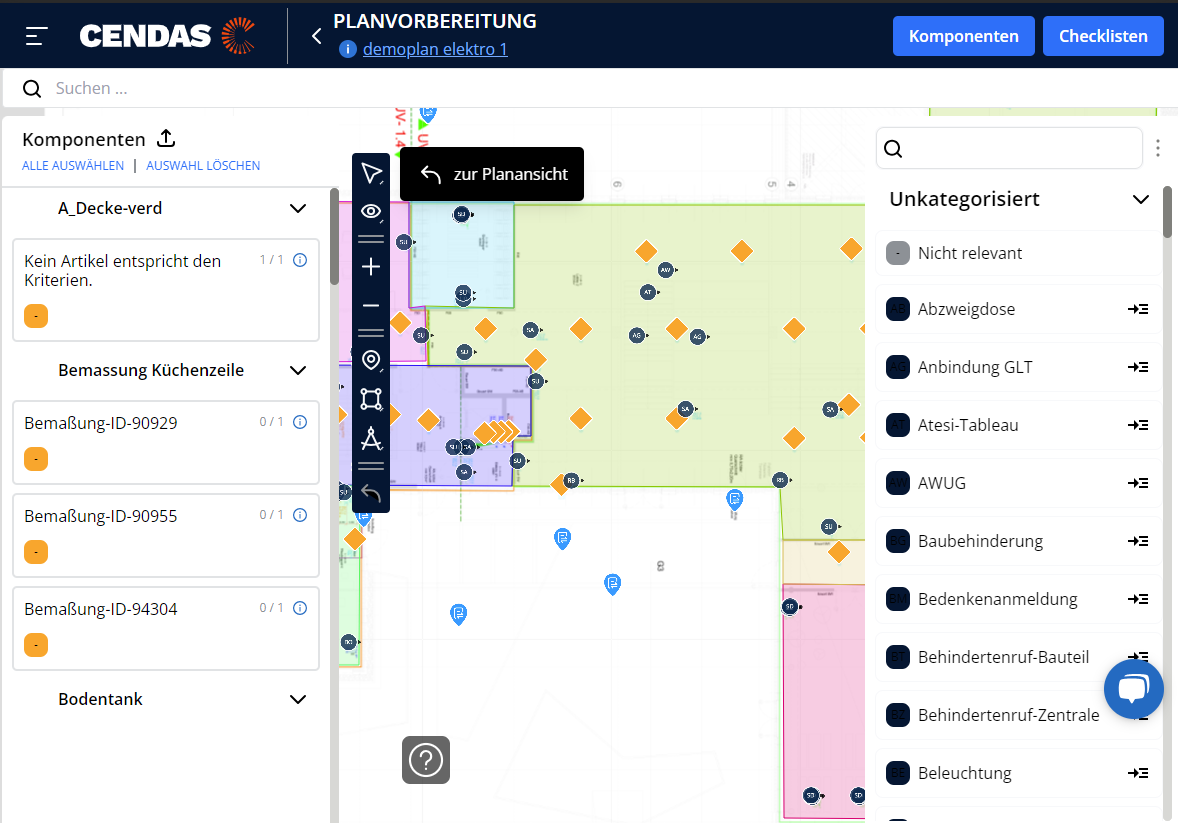Zoom in with the plus tool
1178x823 pixels.
371,267
